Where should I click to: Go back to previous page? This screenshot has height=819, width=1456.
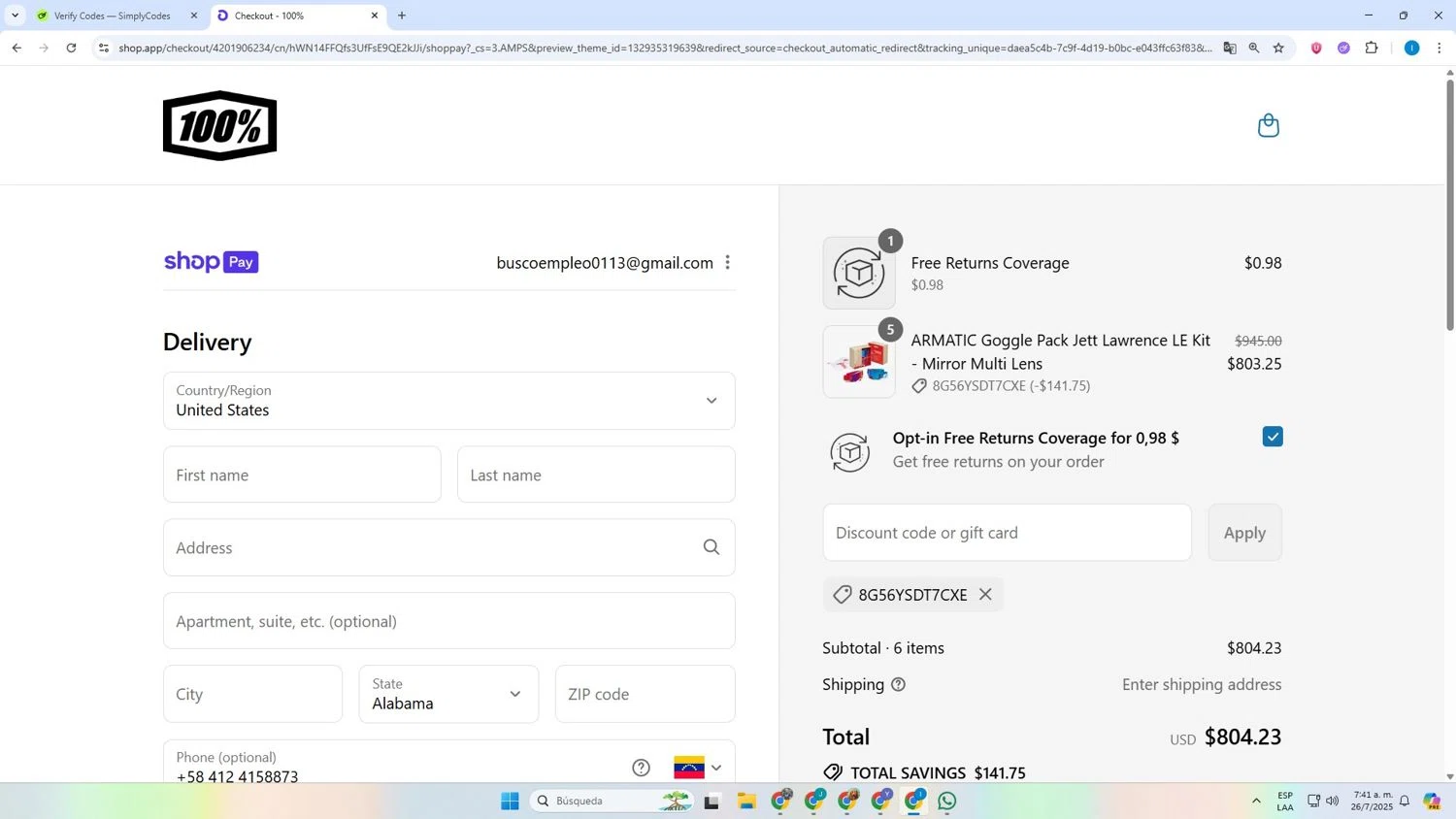17,48
